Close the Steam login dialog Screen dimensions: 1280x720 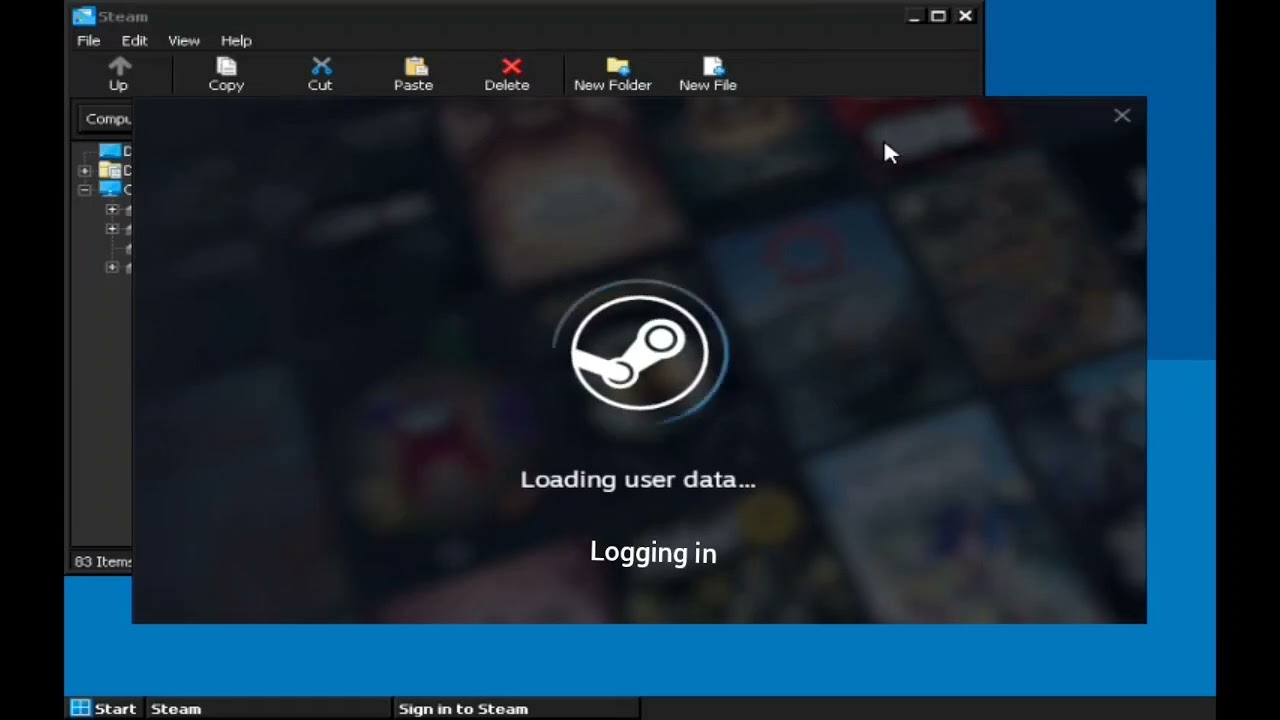coord(1122,116)
